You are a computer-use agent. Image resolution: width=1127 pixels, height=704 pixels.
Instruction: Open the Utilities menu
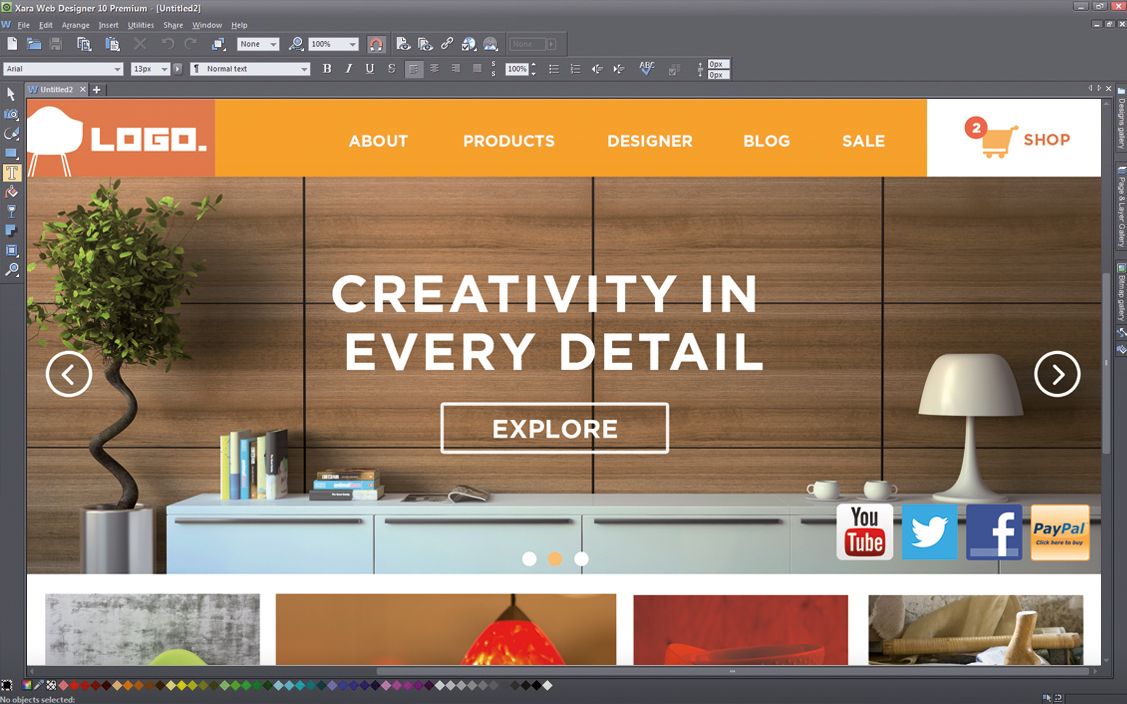(x=140, y=25)
